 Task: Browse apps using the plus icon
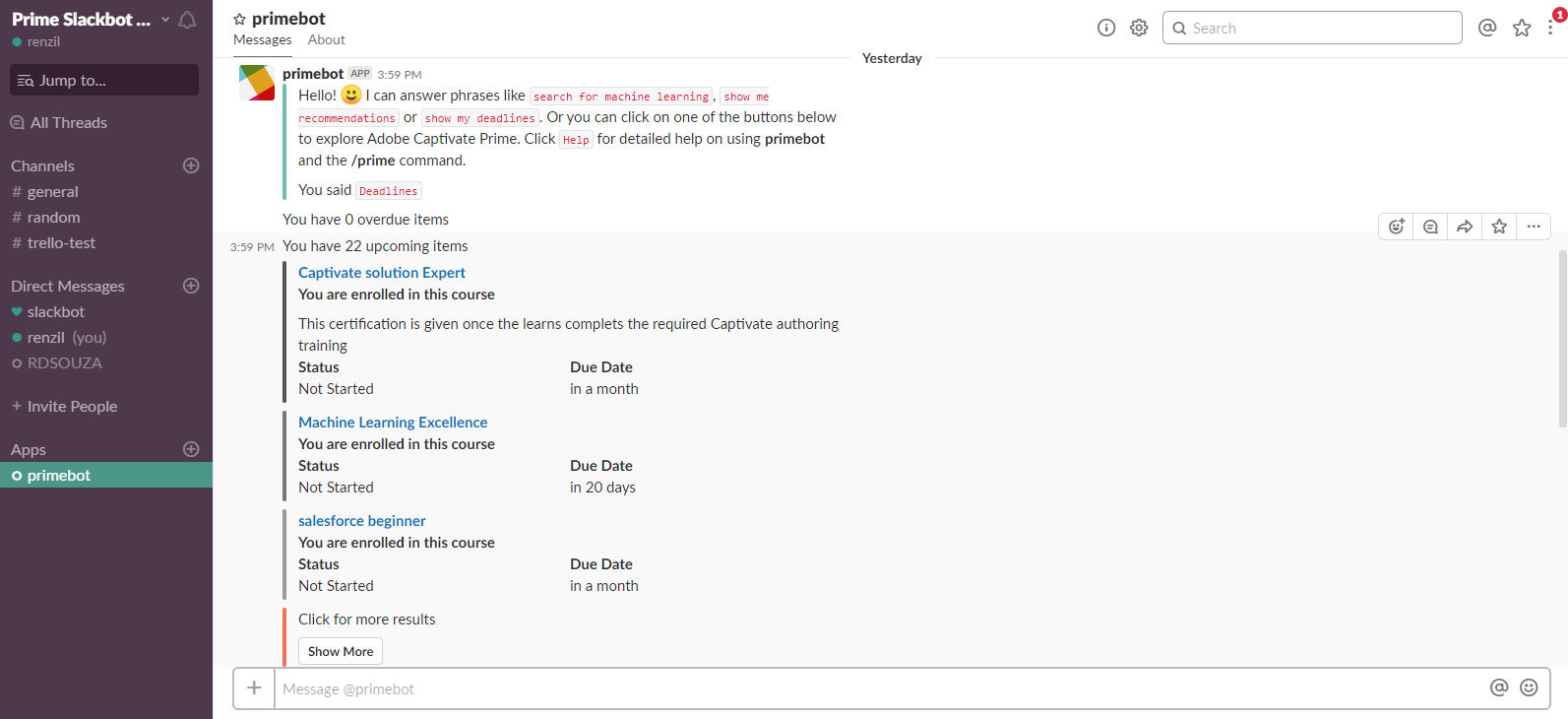pos(191,449)
